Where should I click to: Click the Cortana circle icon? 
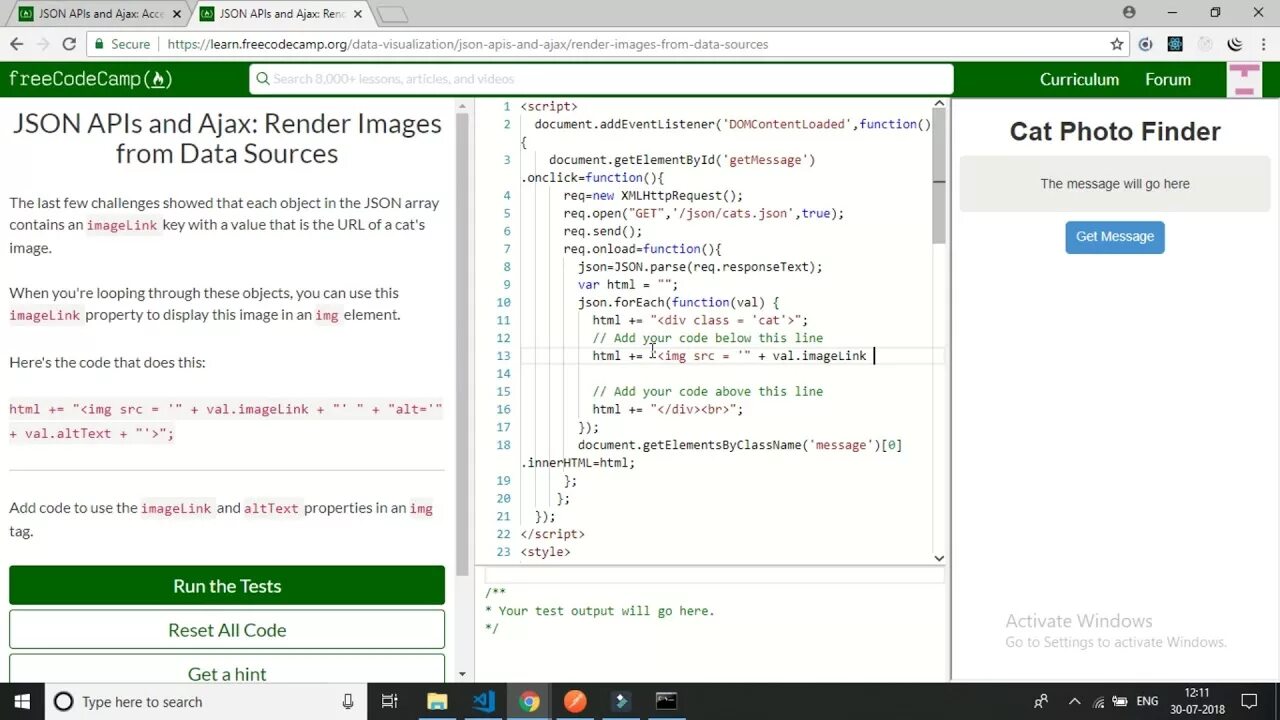pyautogui.click(x=63, y=702)
